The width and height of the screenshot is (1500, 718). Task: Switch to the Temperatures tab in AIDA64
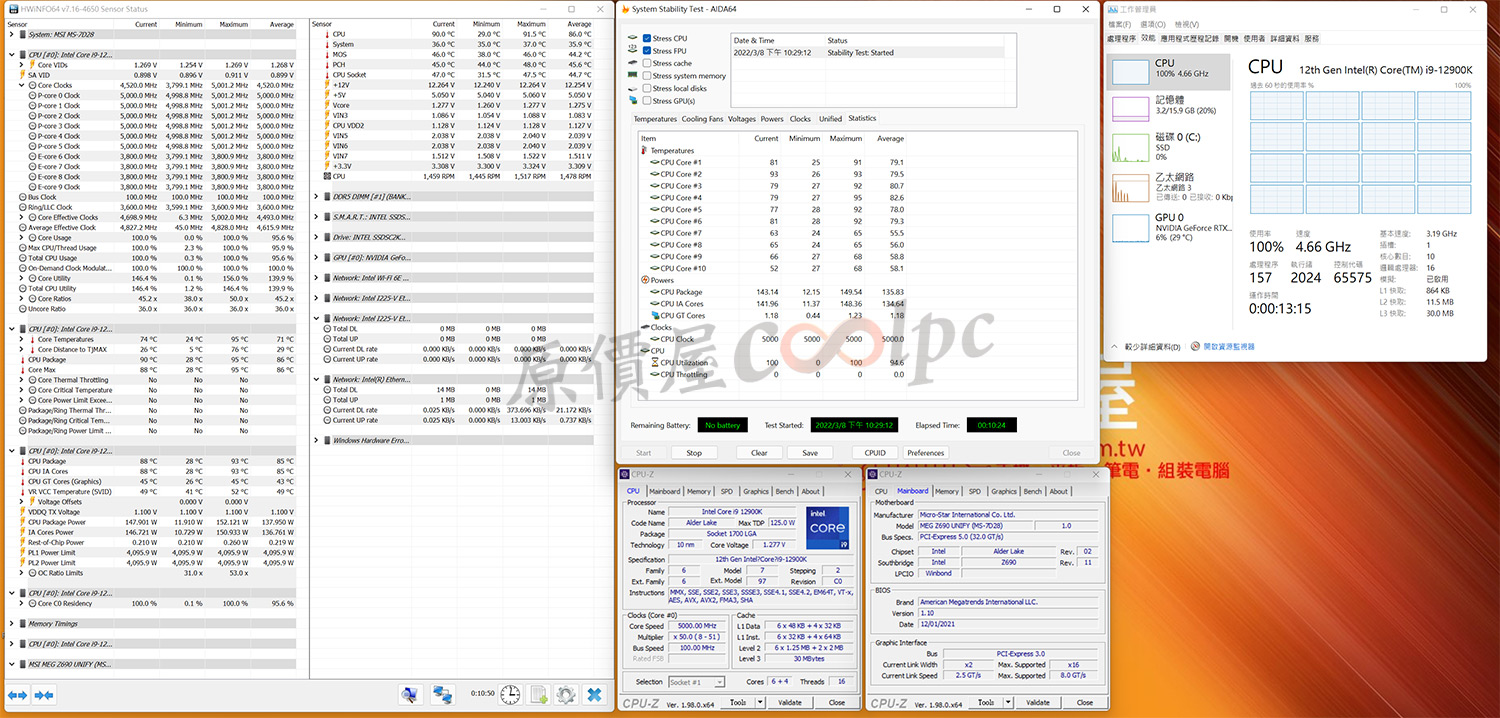click(655, 119)
